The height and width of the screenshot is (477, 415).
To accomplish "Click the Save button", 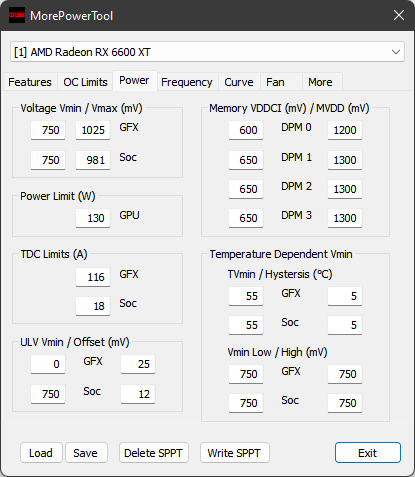I will coord(86,453).
